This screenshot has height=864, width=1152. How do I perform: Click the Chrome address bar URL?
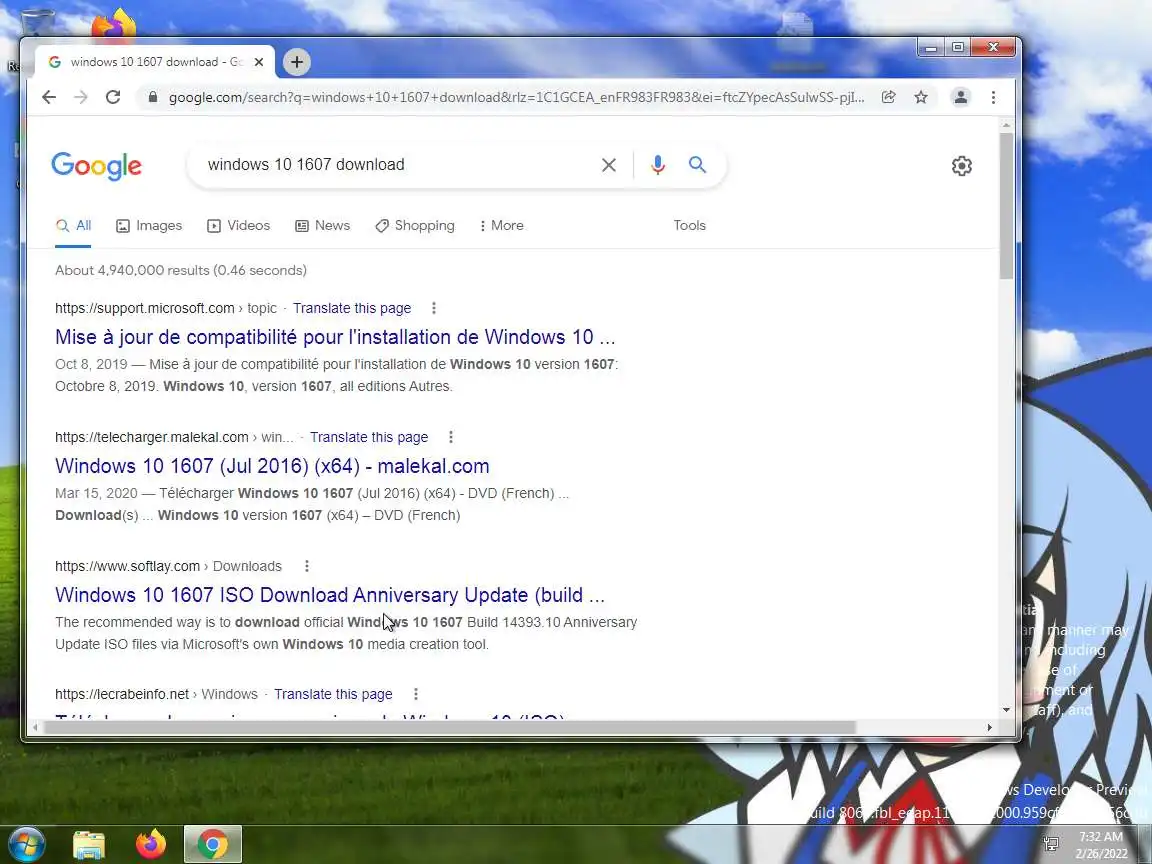pos(516,97)
